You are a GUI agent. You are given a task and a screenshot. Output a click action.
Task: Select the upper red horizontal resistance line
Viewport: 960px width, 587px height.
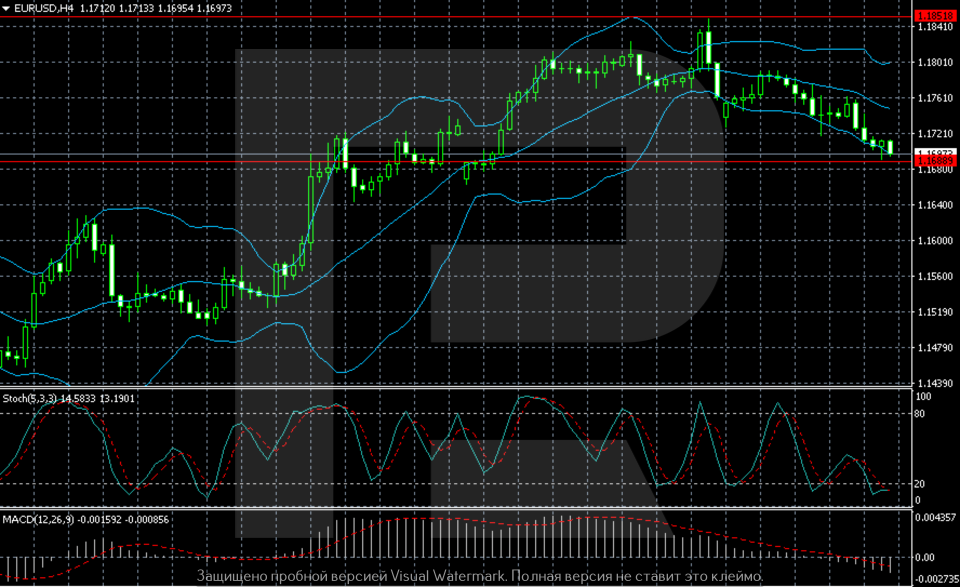[x=450, y=17]
